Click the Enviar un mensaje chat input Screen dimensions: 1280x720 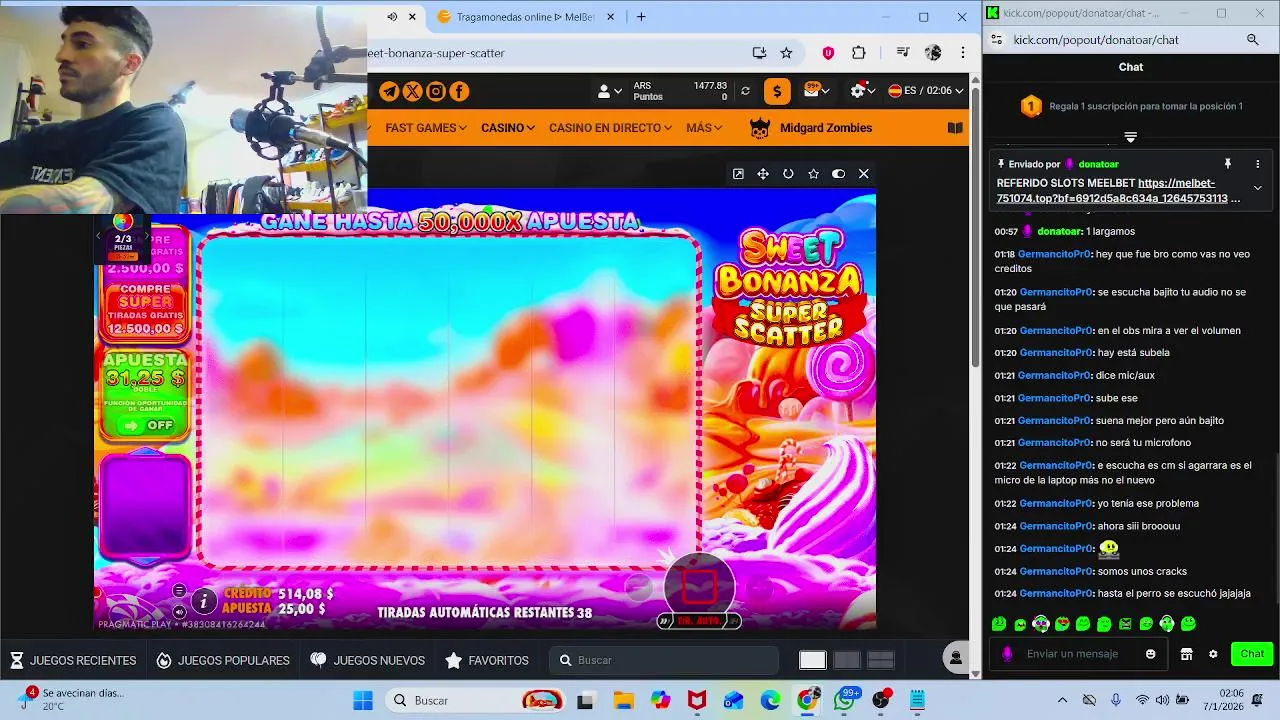click(x=1077, y=654)
